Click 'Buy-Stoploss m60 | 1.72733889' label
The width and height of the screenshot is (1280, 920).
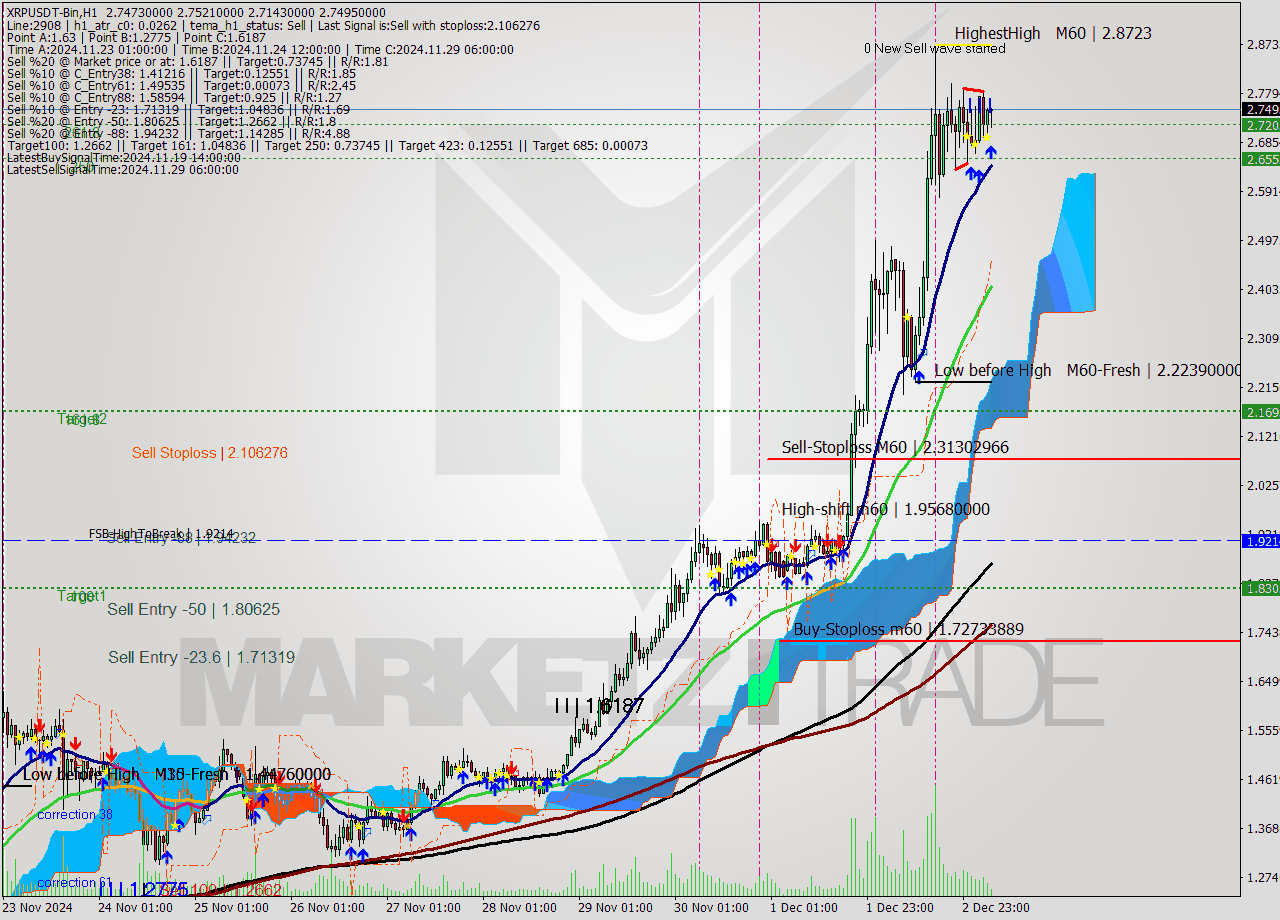908,629
